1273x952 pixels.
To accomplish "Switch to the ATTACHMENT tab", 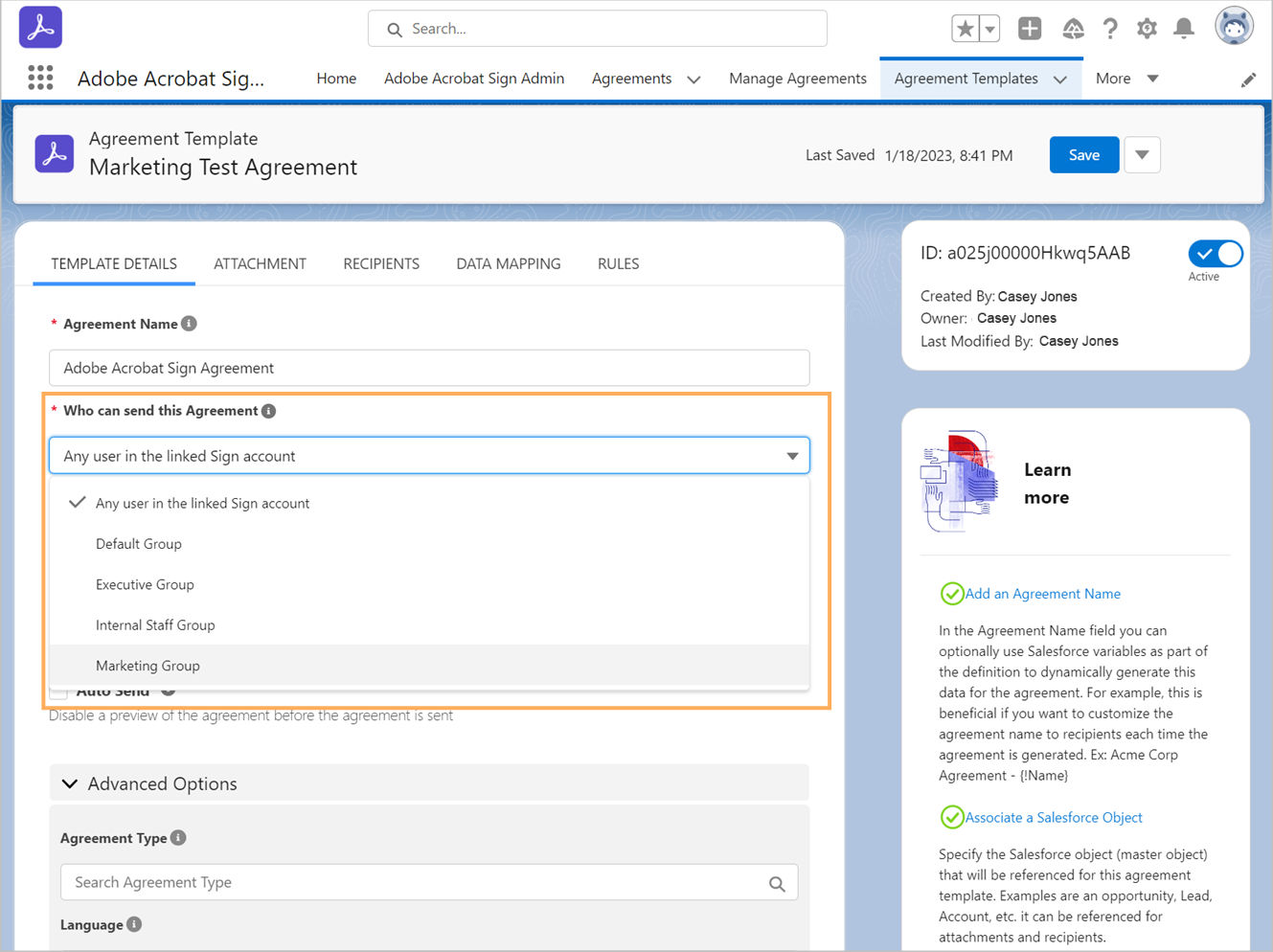I will tap(260, 263).
